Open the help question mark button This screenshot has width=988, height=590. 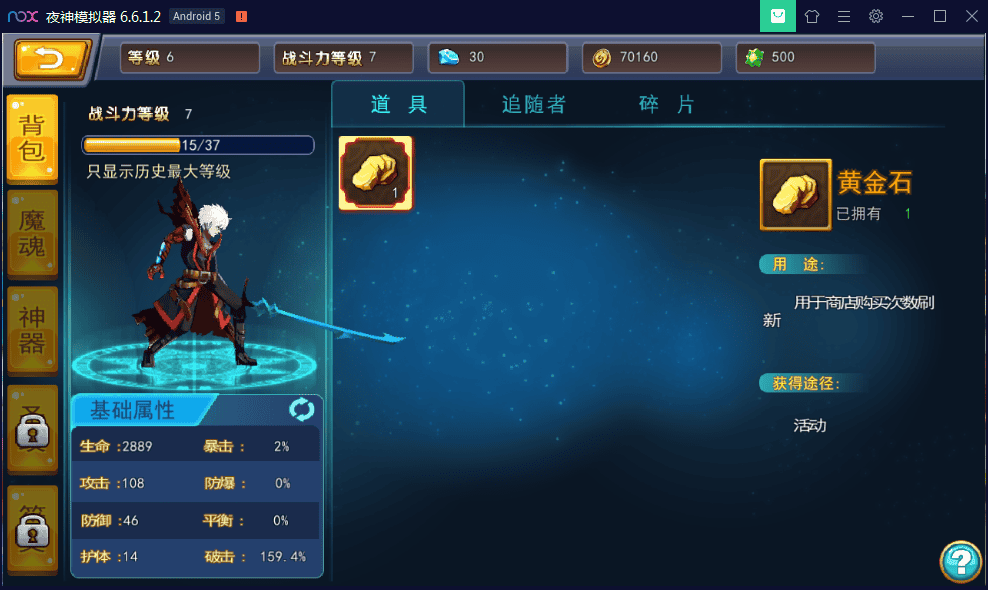pos(960,561)
